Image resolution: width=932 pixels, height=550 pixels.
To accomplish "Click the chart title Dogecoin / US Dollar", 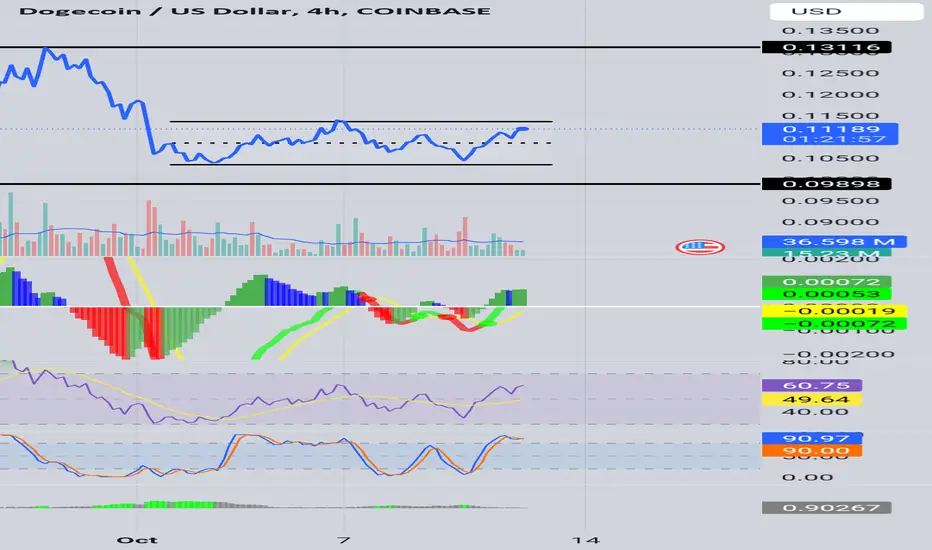I will click(x=156, y=11).
